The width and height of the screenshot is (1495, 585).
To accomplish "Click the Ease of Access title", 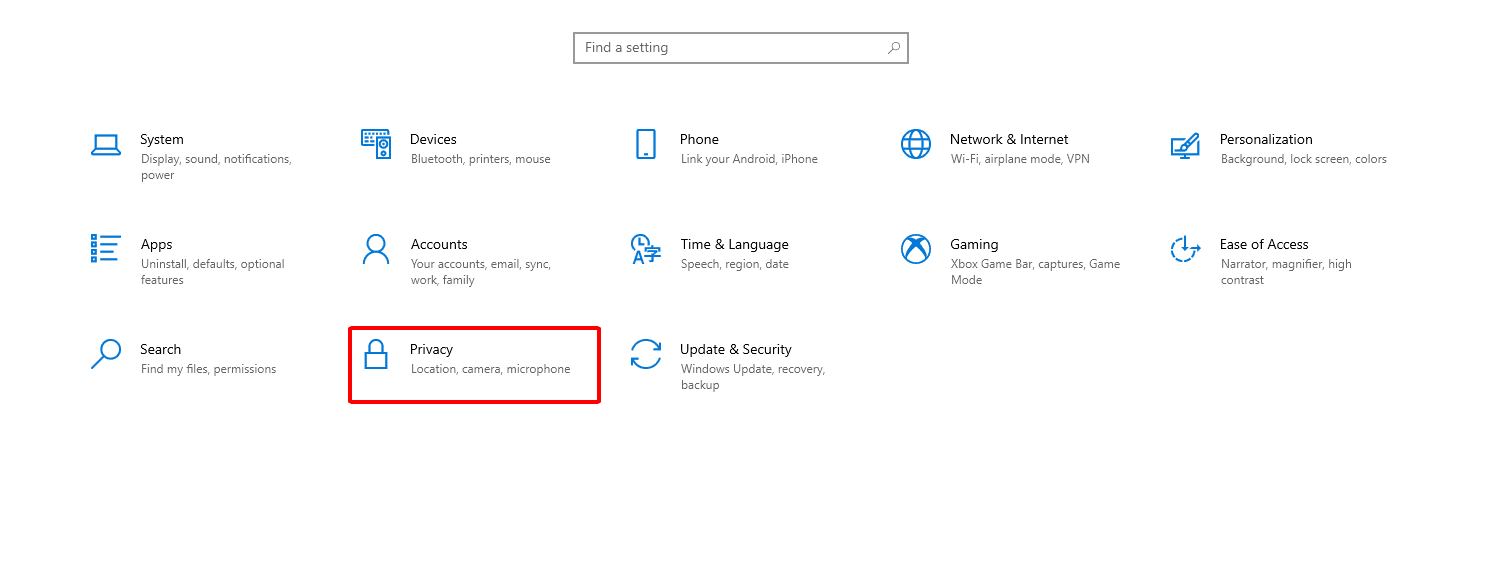I will tap(1264, 244).
